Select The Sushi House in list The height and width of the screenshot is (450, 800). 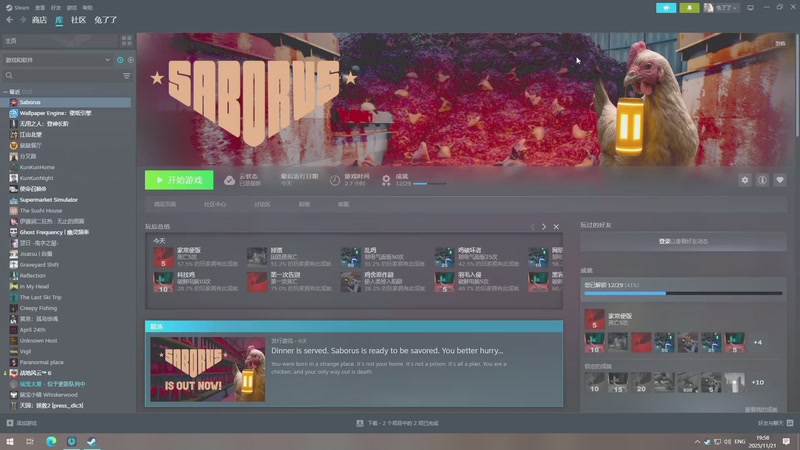click(41, 210)
